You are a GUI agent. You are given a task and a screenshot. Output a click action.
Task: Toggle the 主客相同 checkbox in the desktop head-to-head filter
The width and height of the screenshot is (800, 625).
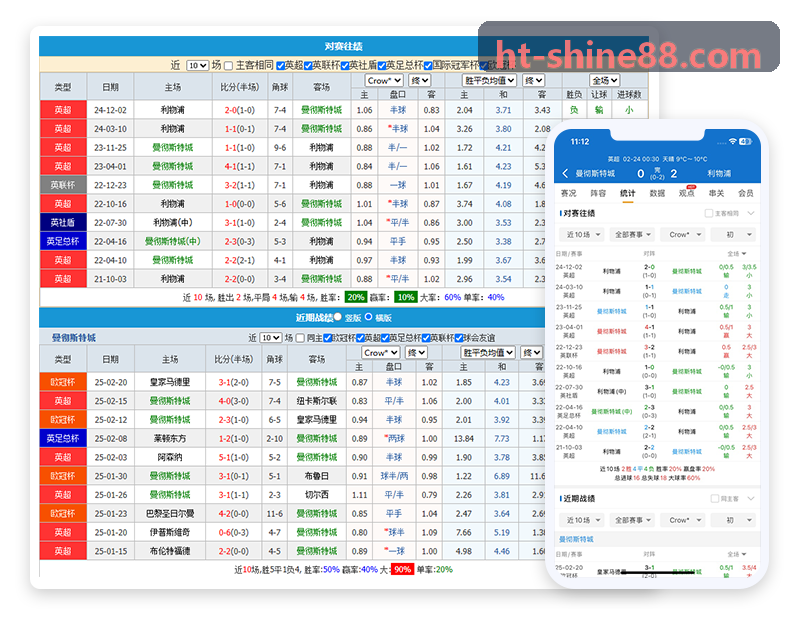point(229,65)
